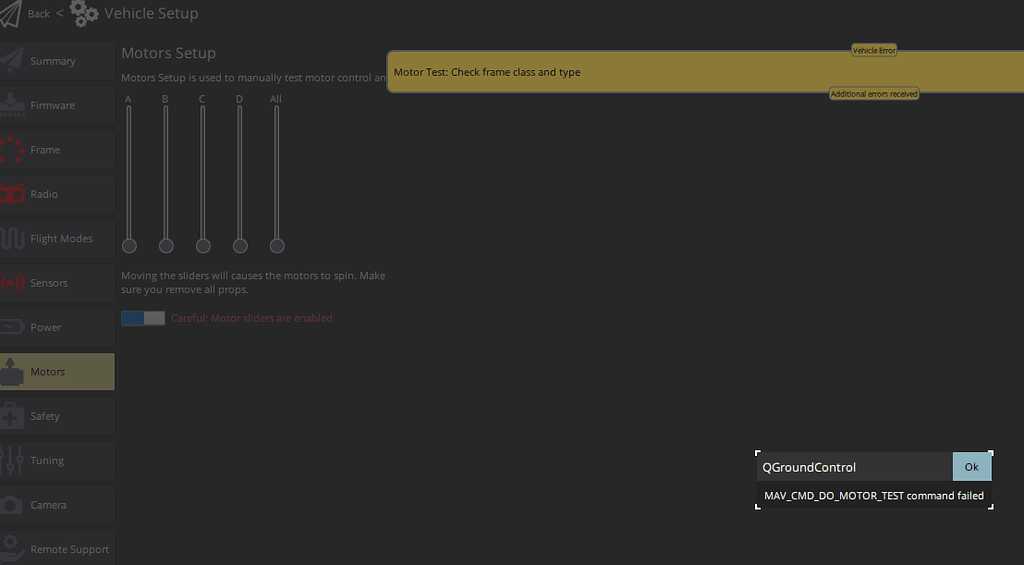Click the Radio controller icon
Viewport: 1024px width, 565px height.
point(12,194)
